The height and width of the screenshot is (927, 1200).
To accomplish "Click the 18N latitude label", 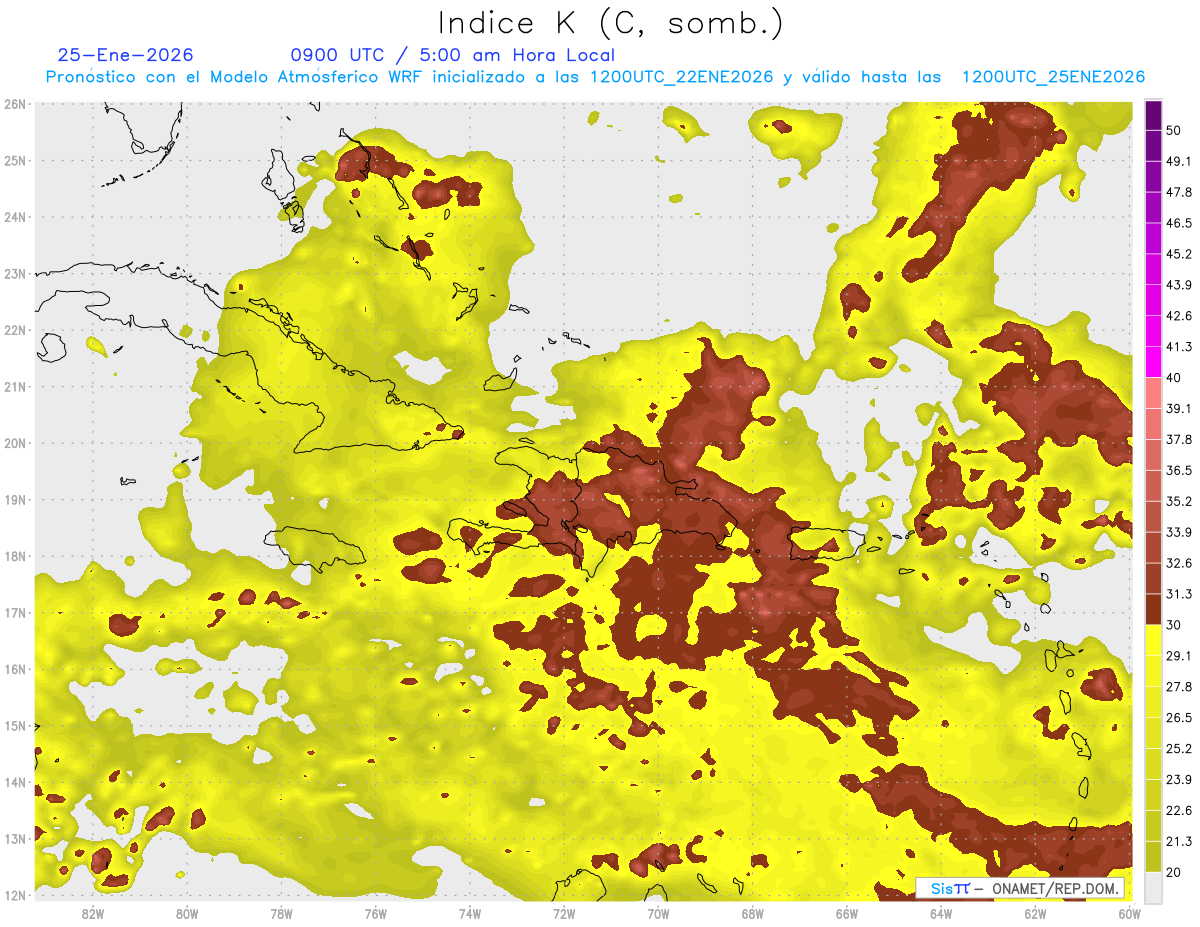I will (14, 556).
